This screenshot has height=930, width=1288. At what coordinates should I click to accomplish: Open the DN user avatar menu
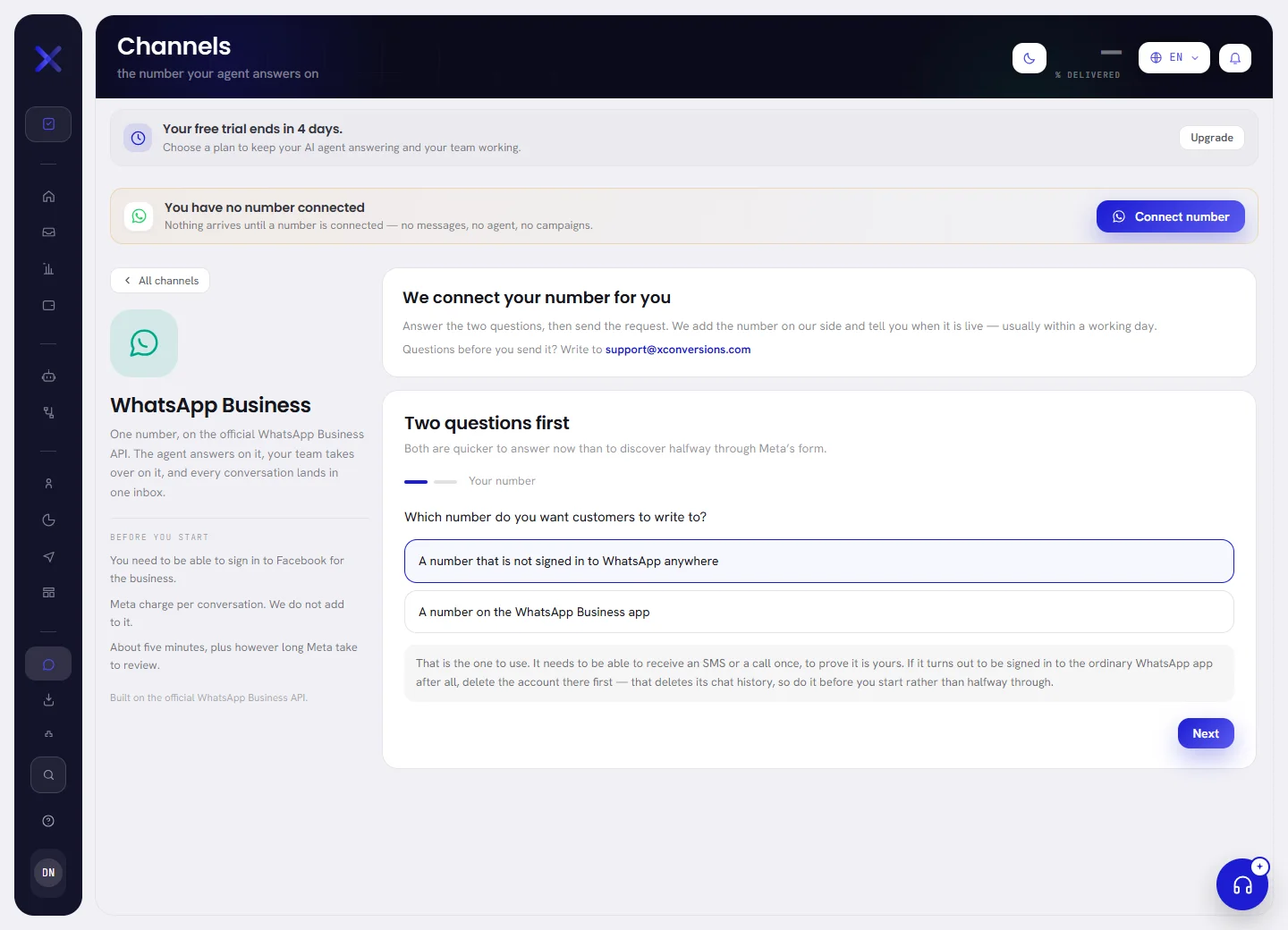(x=48, y=873)
